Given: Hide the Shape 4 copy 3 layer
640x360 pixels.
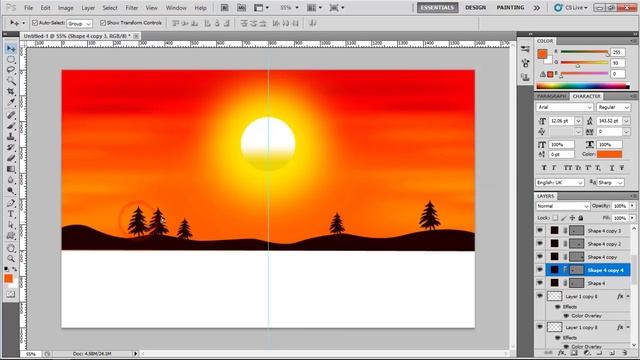Looking at the screenshot, I should click(540, 231).
